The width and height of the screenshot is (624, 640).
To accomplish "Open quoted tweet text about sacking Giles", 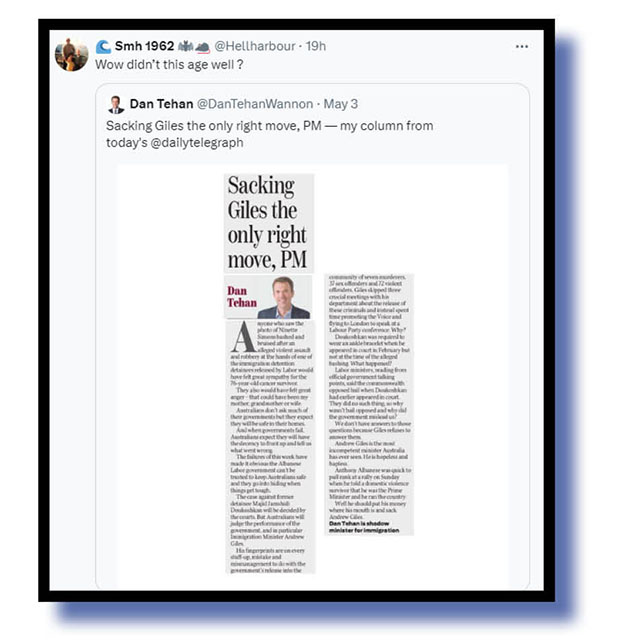I will 269,134.
